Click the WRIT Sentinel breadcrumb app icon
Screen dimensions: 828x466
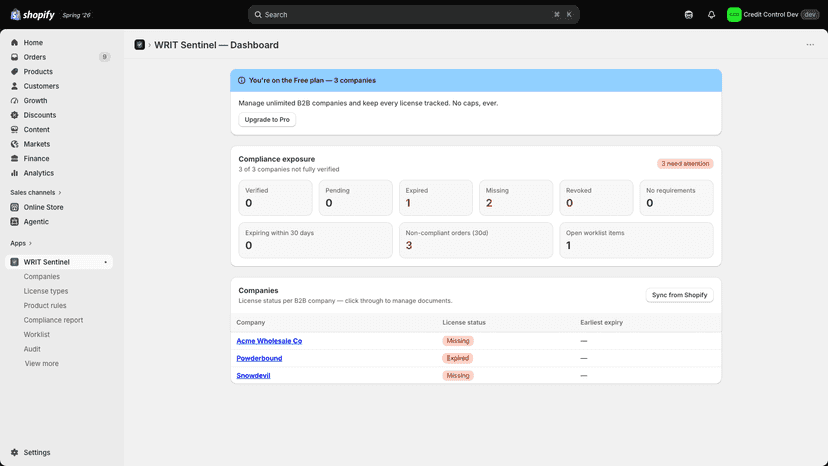(x=139, y=45)
